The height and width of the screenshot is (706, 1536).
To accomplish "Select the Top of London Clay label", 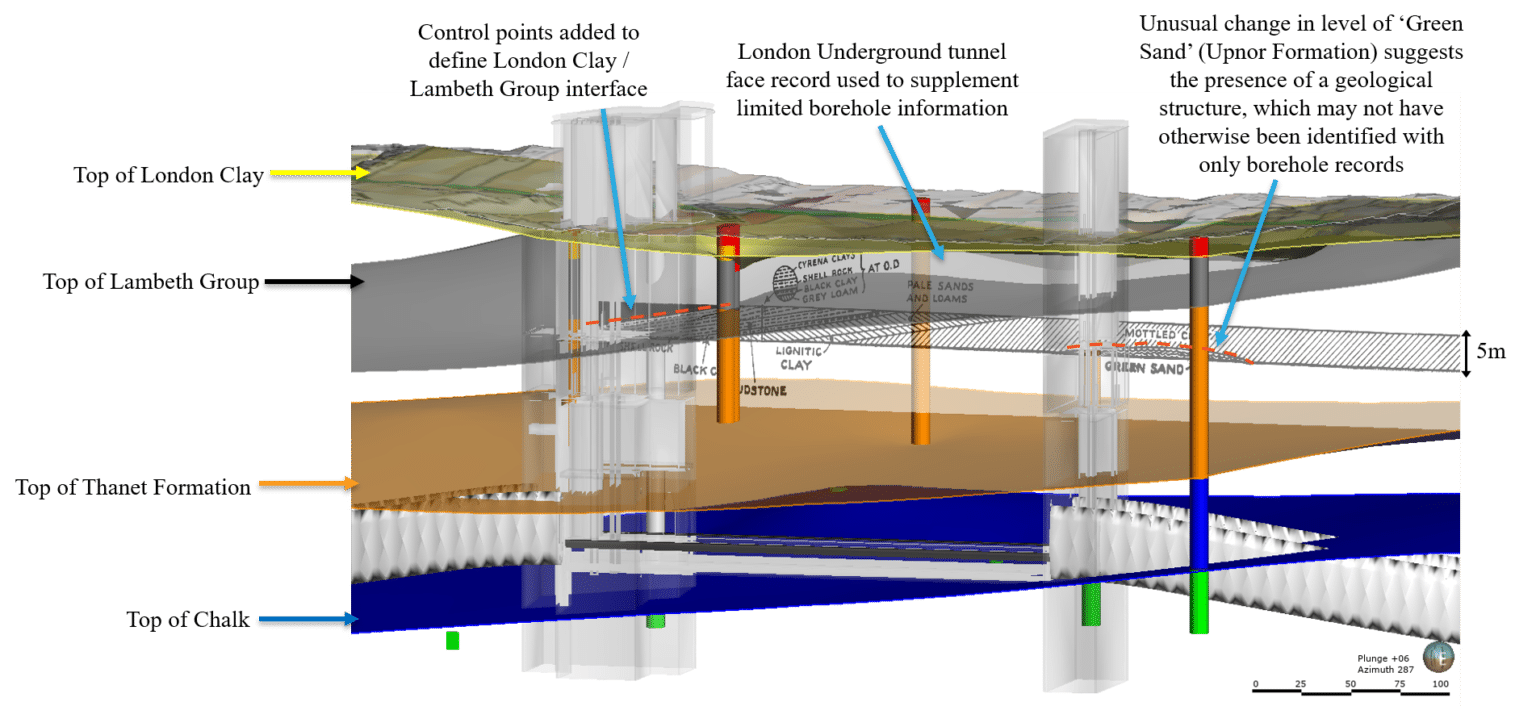I will [167, 175].
